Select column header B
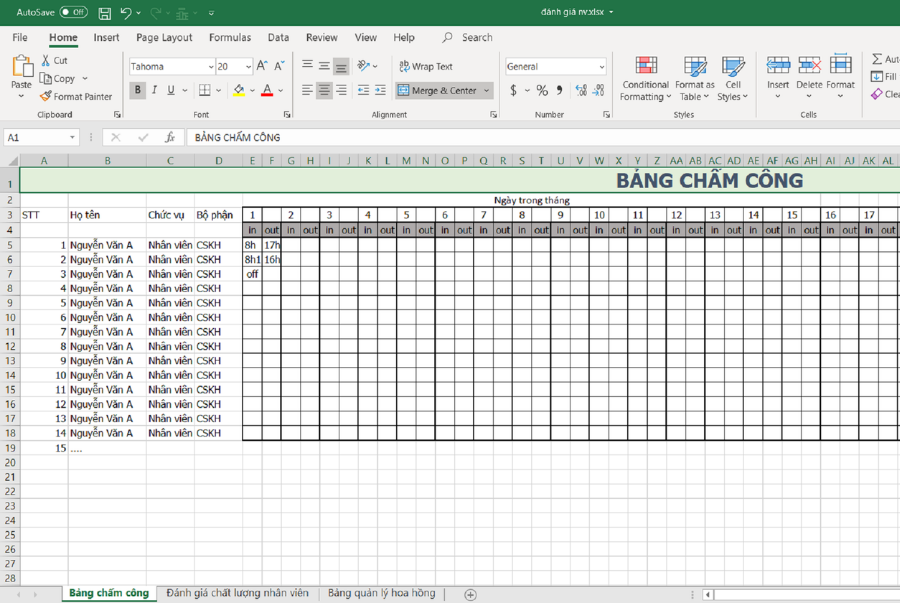Image resolution: width=900 pixels, height=603 pixels. tap(107, 161)
